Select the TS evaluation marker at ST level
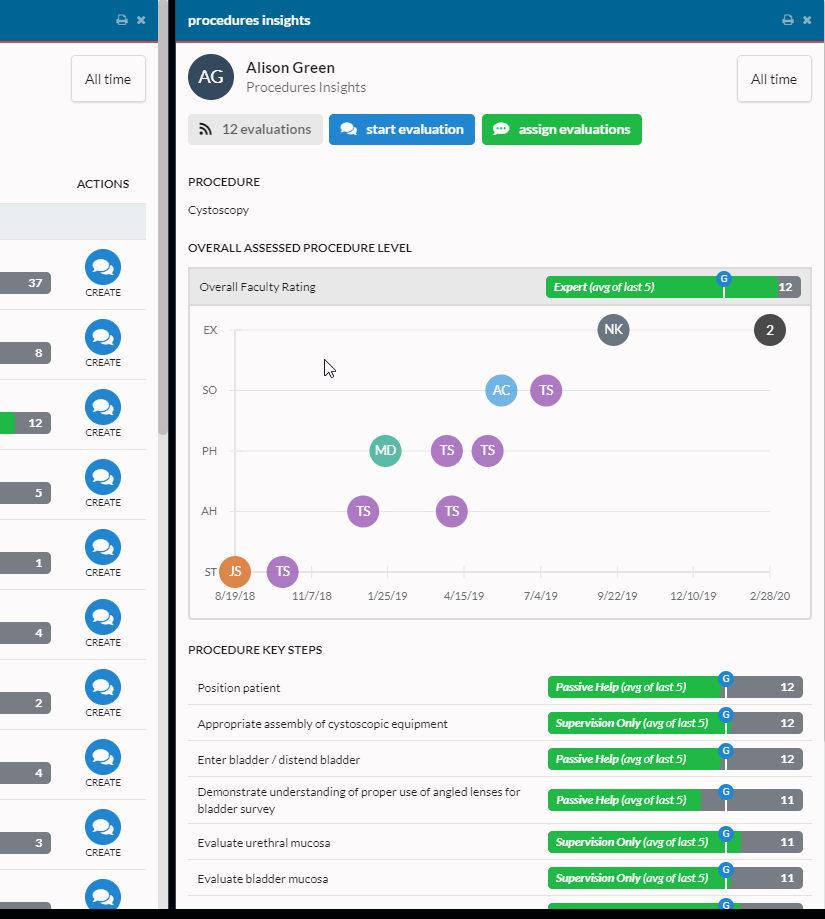Image resolution: width=825 pixels, height=919 pixels. point(282,571)
